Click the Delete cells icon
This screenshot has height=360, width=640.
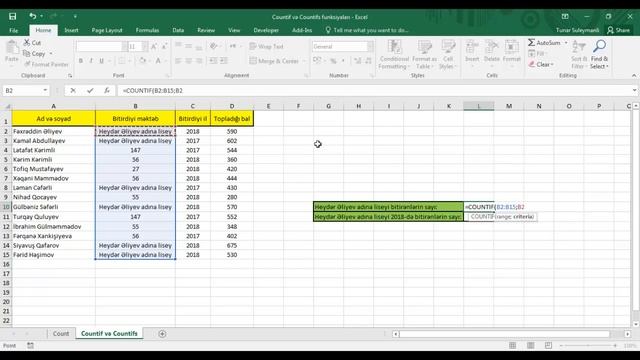coord(491,47)
